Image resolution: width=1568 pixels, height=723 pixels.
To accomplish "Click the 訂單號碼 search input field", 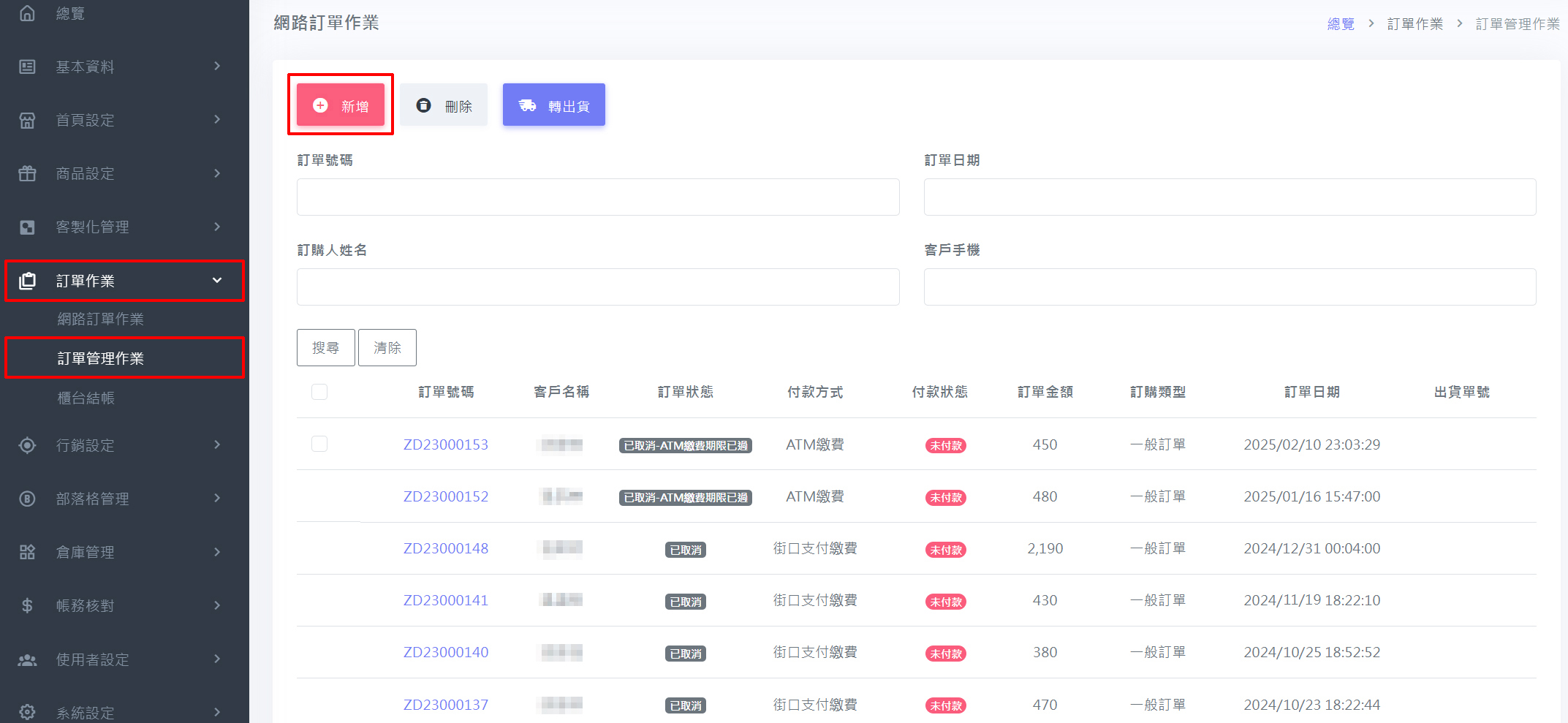I will point(597,197).
